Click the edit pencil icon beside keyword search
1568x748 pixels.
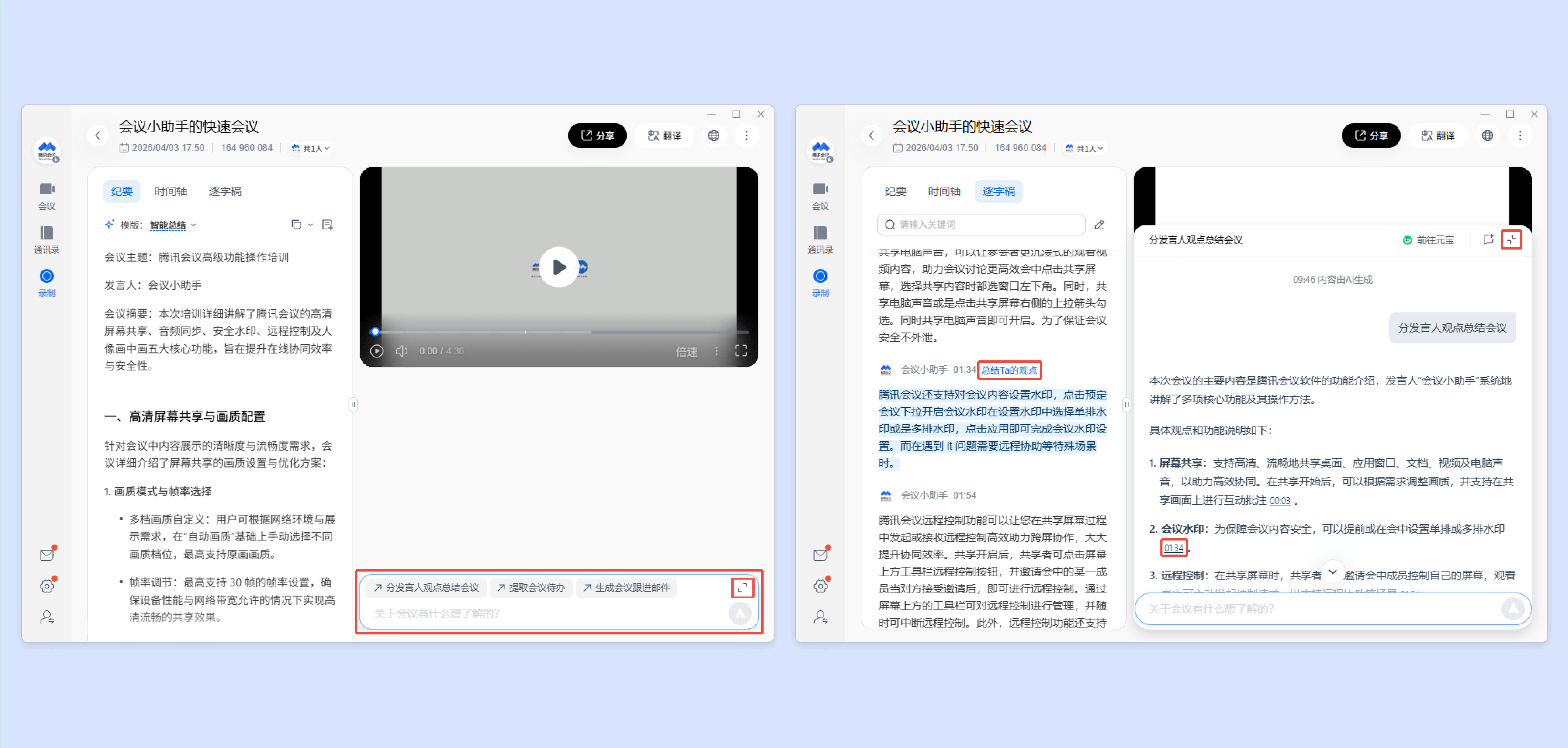pos(1099,224)
